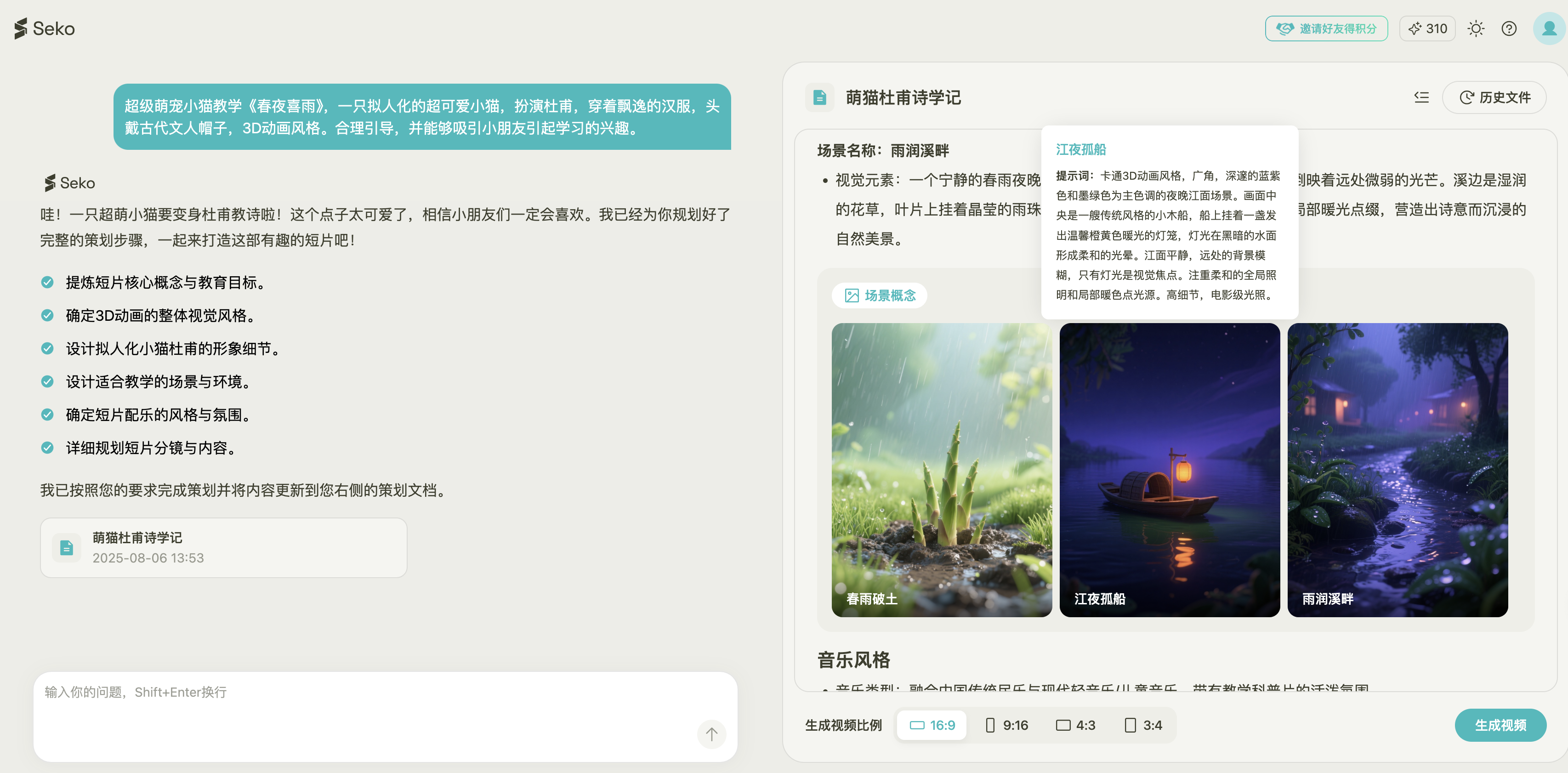
Task: Click the sparkle icon next to 310
Action: point(1415,28)
